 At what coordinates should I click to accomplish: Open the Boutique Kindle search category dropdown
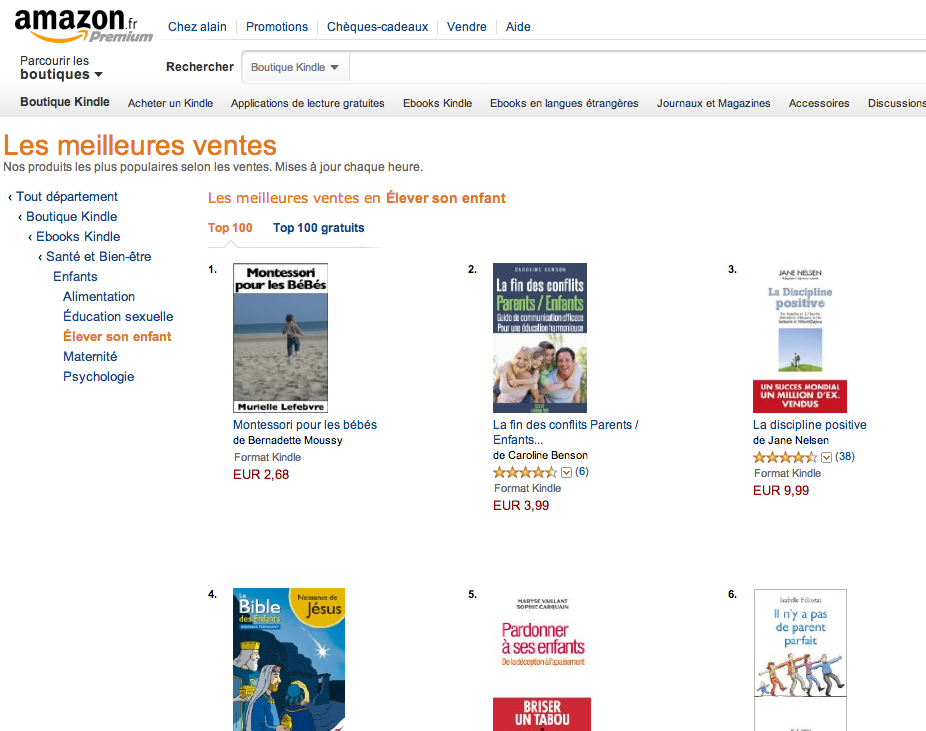[295, 68]
